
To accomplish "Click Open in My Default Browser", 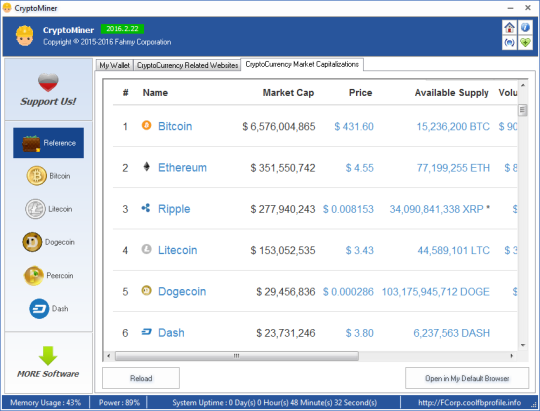I will click(467, 378).
